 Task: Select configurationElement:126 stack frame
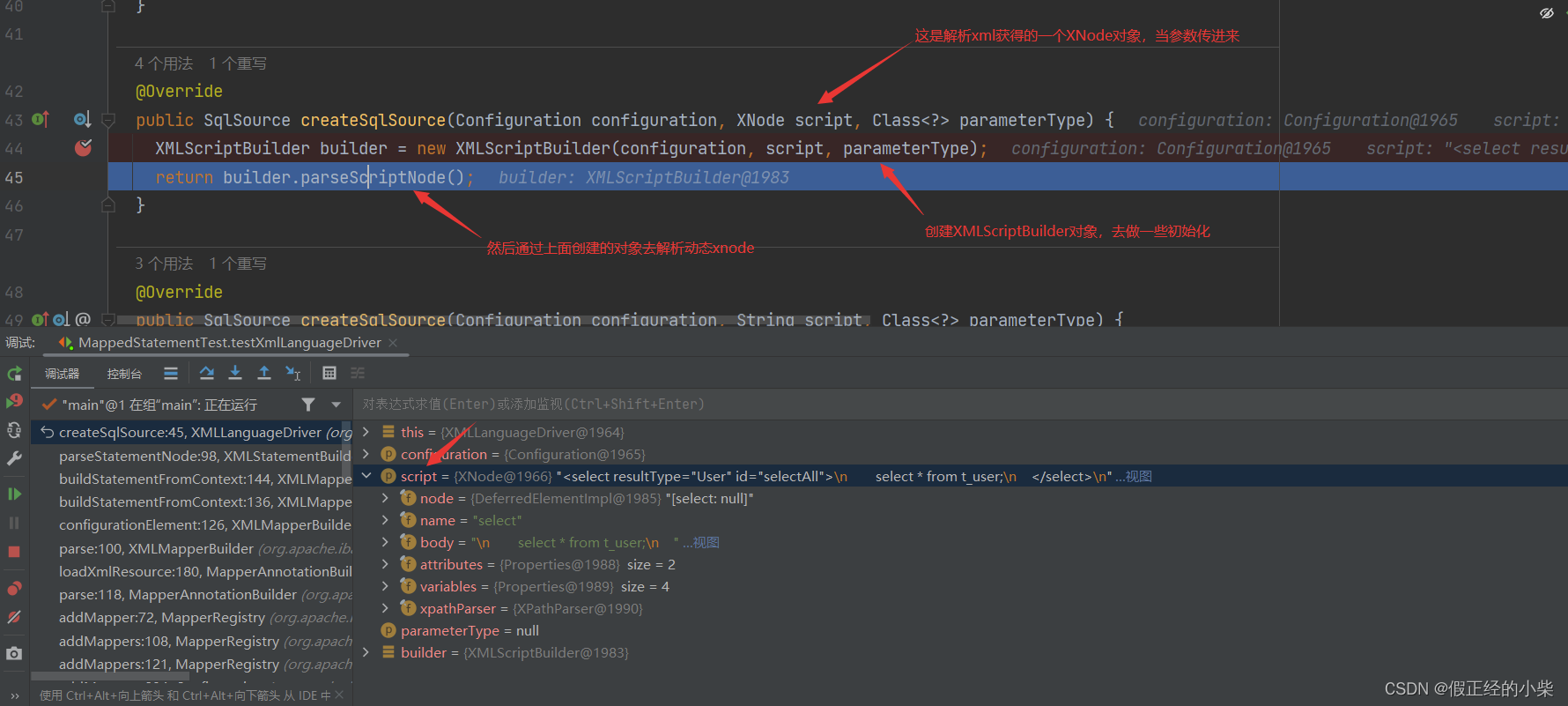(193, 524)
